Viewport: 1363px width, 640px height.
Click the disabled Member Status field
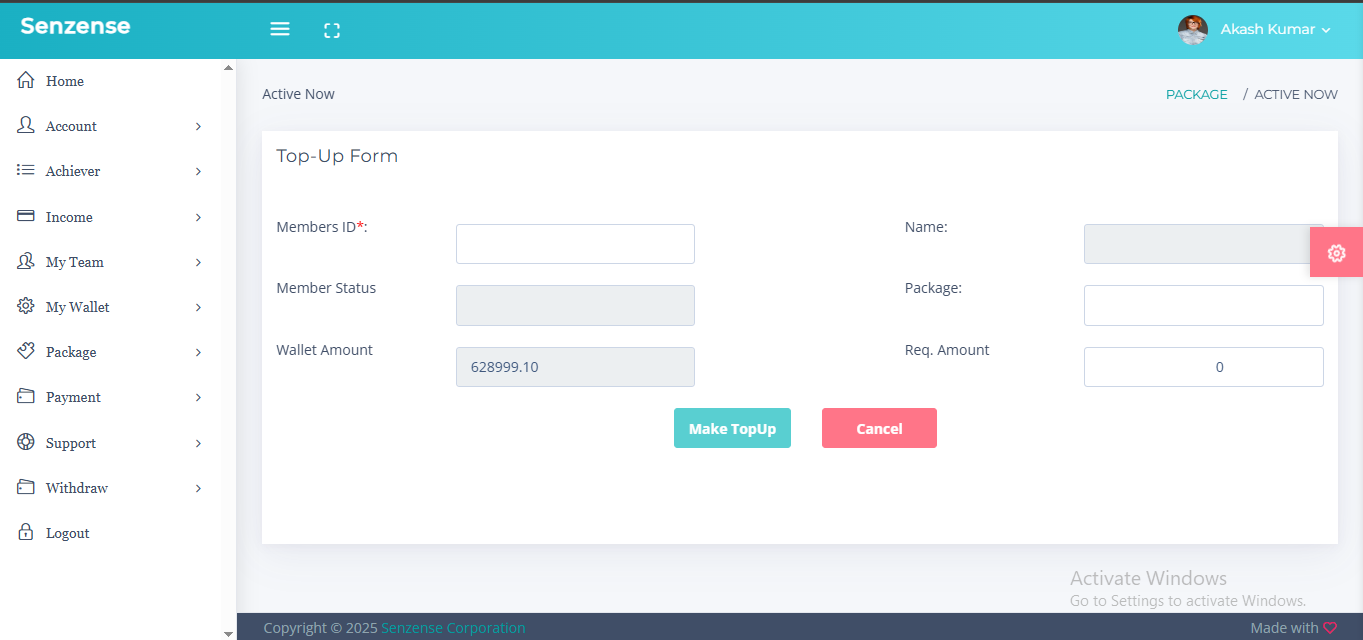[x=575, y=305]
